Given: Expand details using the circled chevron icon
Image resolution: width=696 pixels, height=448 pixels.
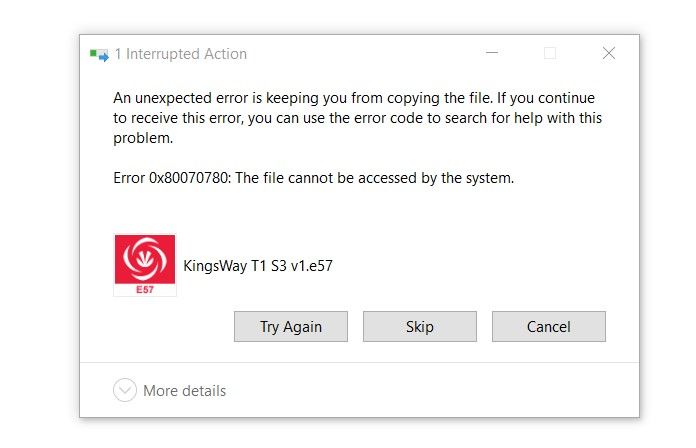Looking at the screenshot, I should tap(125, 391).
